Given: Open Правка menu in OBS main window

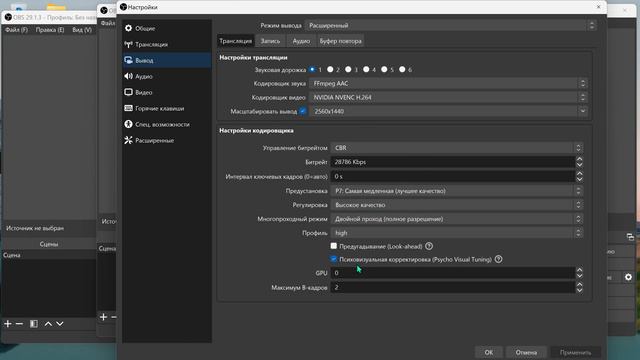Looking at the screenshot, I should (x=50, y=30).
